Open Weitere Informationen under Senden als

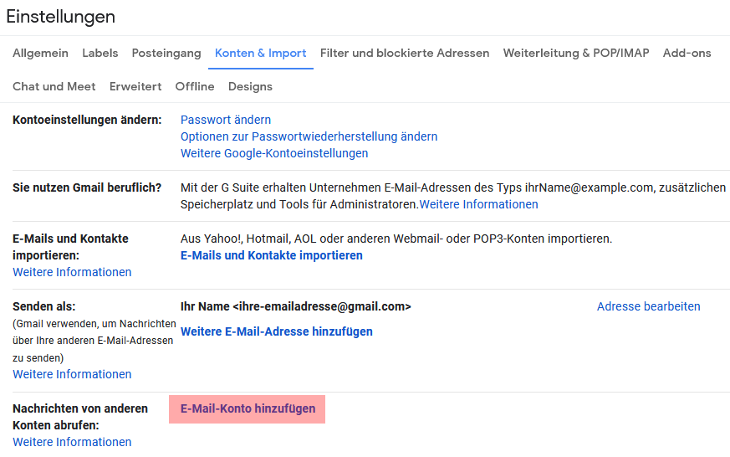tap(72, 374)
